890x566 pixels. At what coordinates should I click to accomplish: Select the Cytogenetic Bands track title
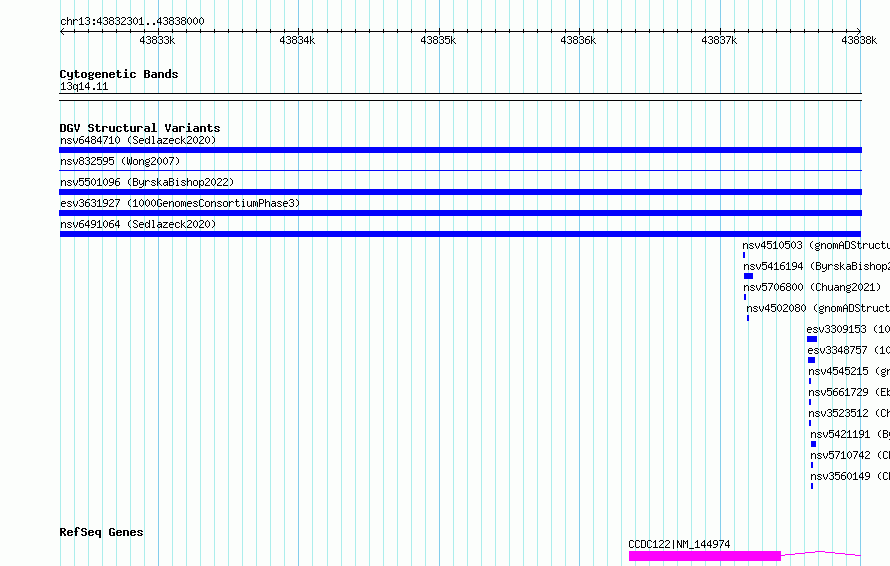point(119,74)
